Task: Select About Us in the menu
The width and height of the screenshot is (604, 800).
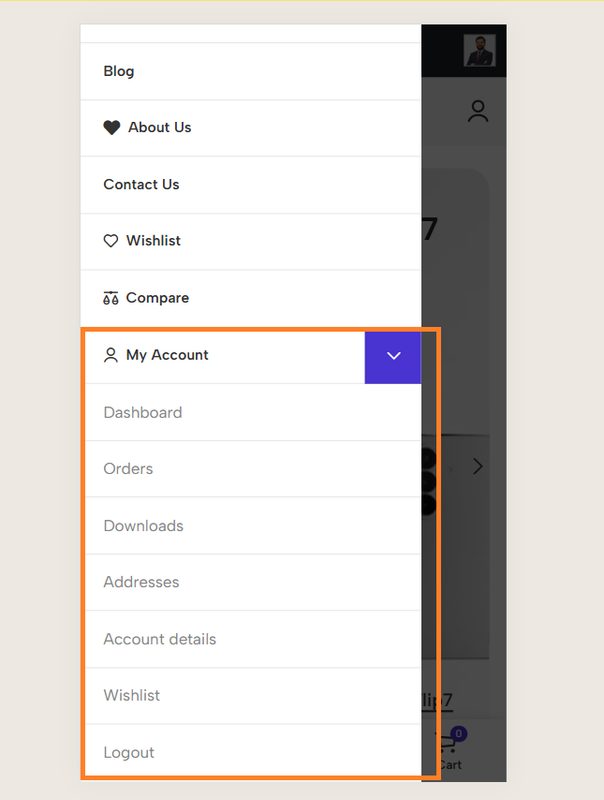Action: point(160,127)
